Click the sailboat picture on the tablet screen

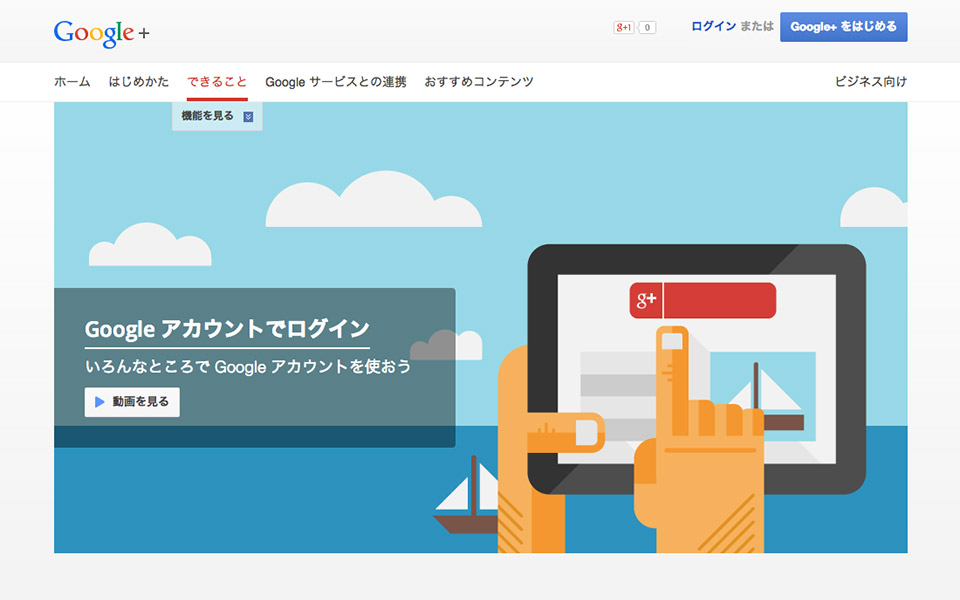763,396
